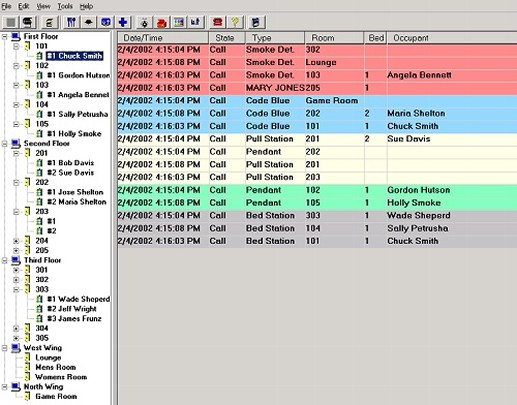This screenshot has width=517, height=405.
Task: Select '#1 Wade Sheperd' in the tree
Action: click(78, 299)
